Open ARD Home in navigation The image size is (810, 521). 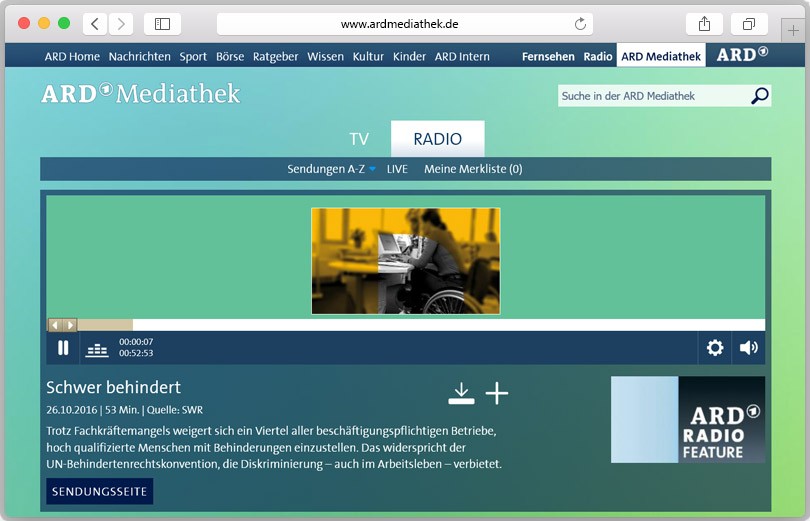tap(72, 56)
